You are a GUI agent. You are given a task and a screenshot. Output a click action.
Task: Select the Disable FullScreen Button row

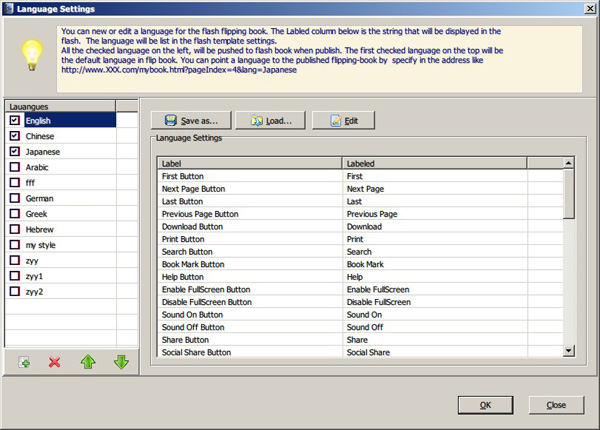click(x=360, y=302)
